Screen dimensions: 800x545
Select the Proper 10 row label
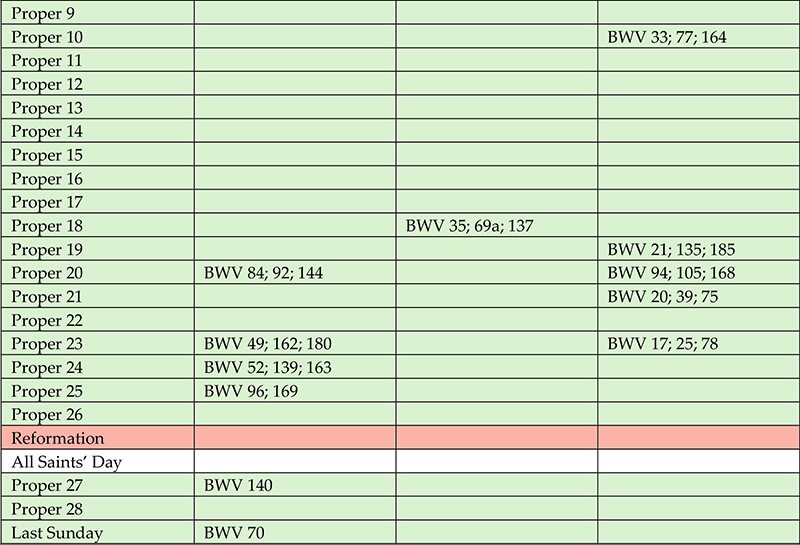97,37
